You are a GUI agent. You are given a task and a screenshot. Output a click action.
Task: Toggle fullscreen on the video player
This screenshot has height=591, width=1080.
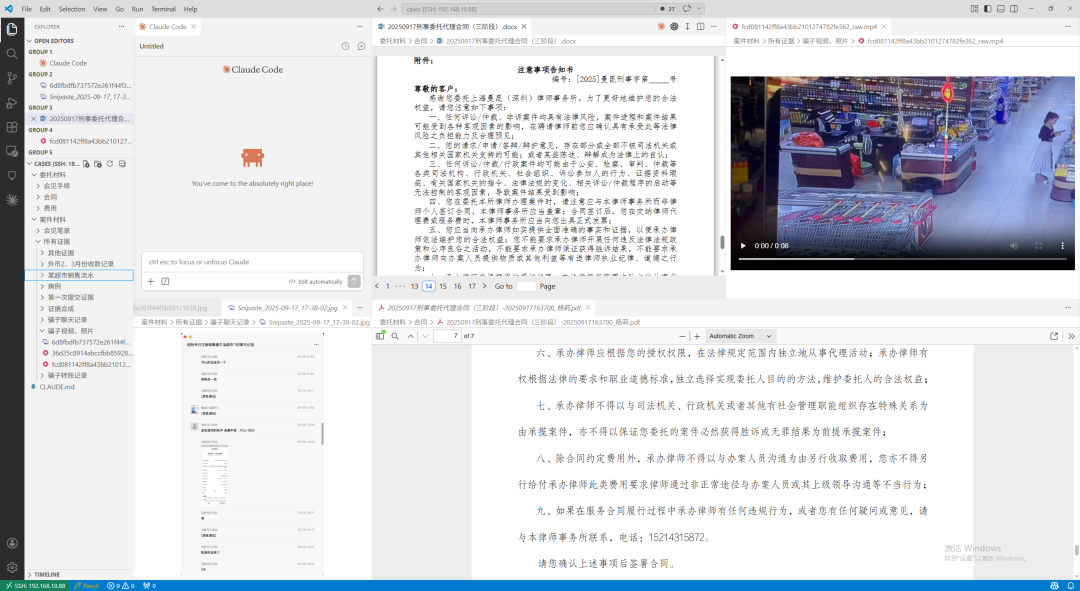[1038, 245]
